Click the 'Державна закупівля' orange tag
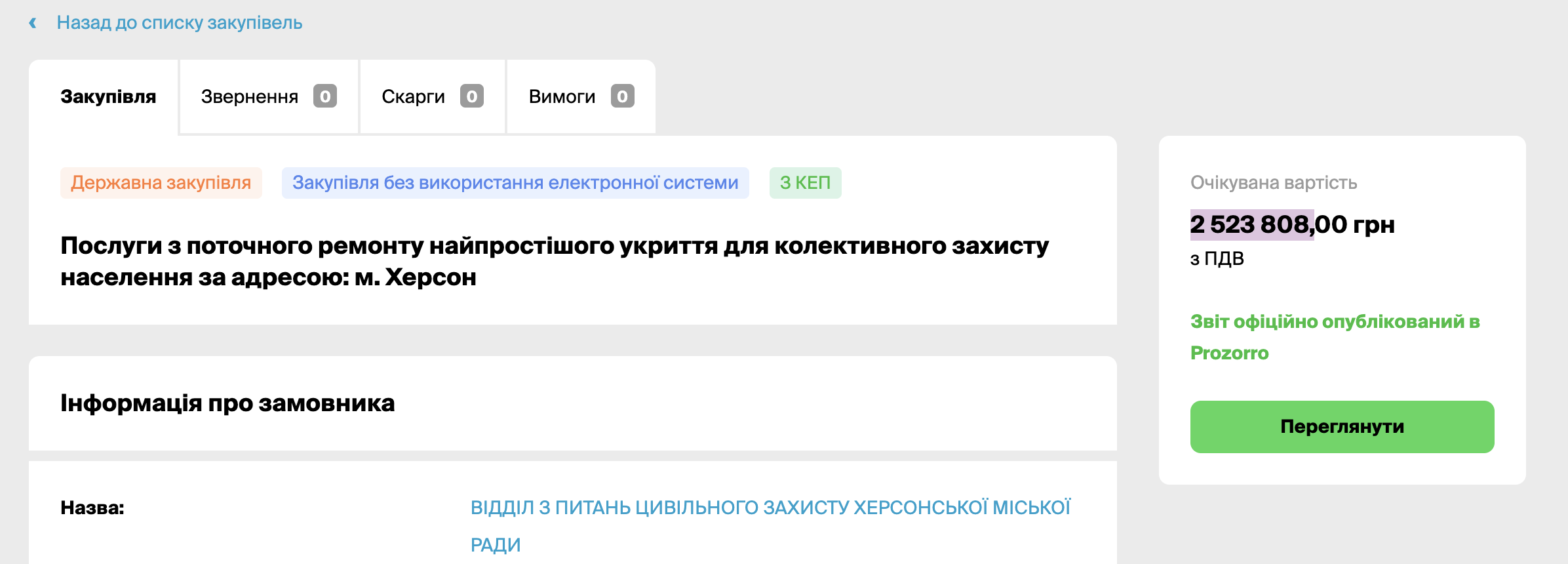 161,183
